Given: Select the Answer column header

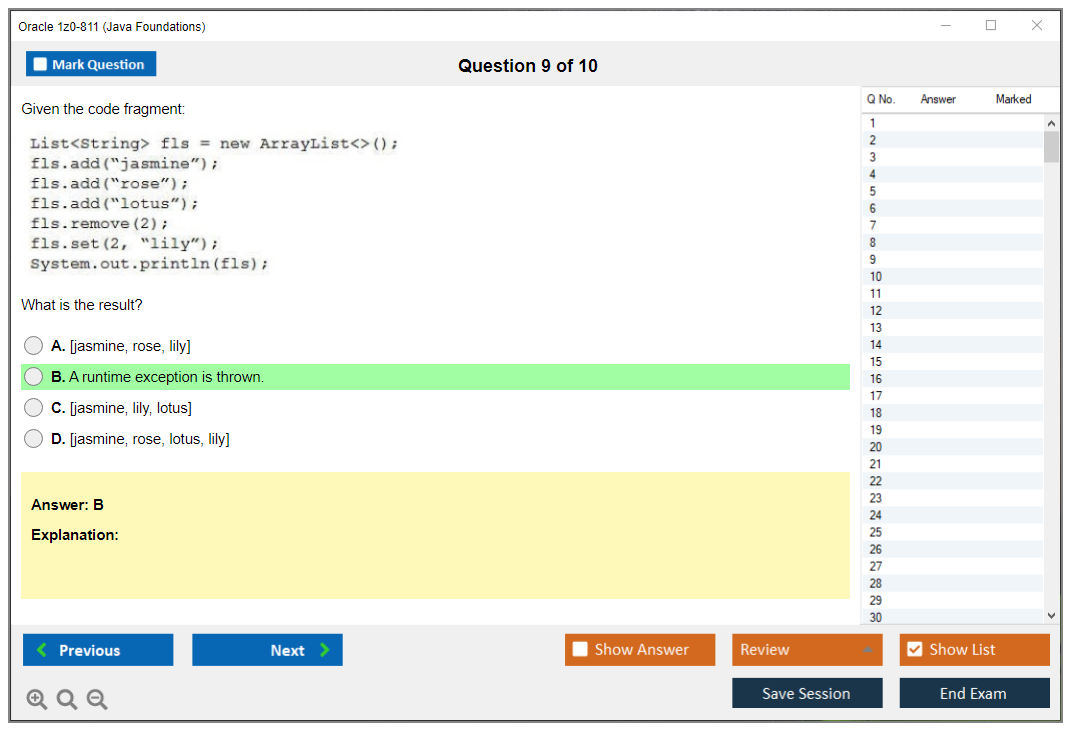Looking at the screenshot, I should (938, 99).
